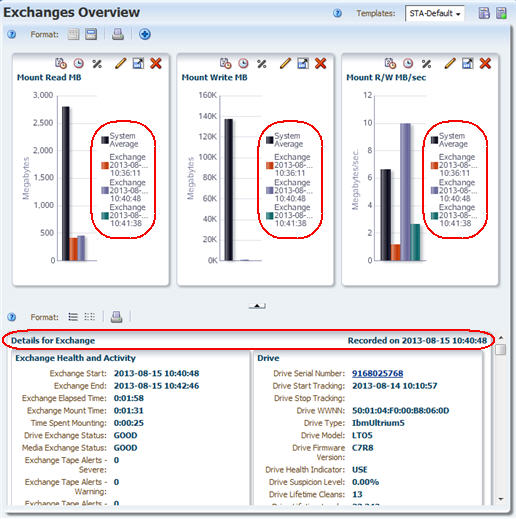The height and width of the screenshot is (519, 516).
Task: Click the printer icon in graphs toolbar
Action: (x=118, y=34)
